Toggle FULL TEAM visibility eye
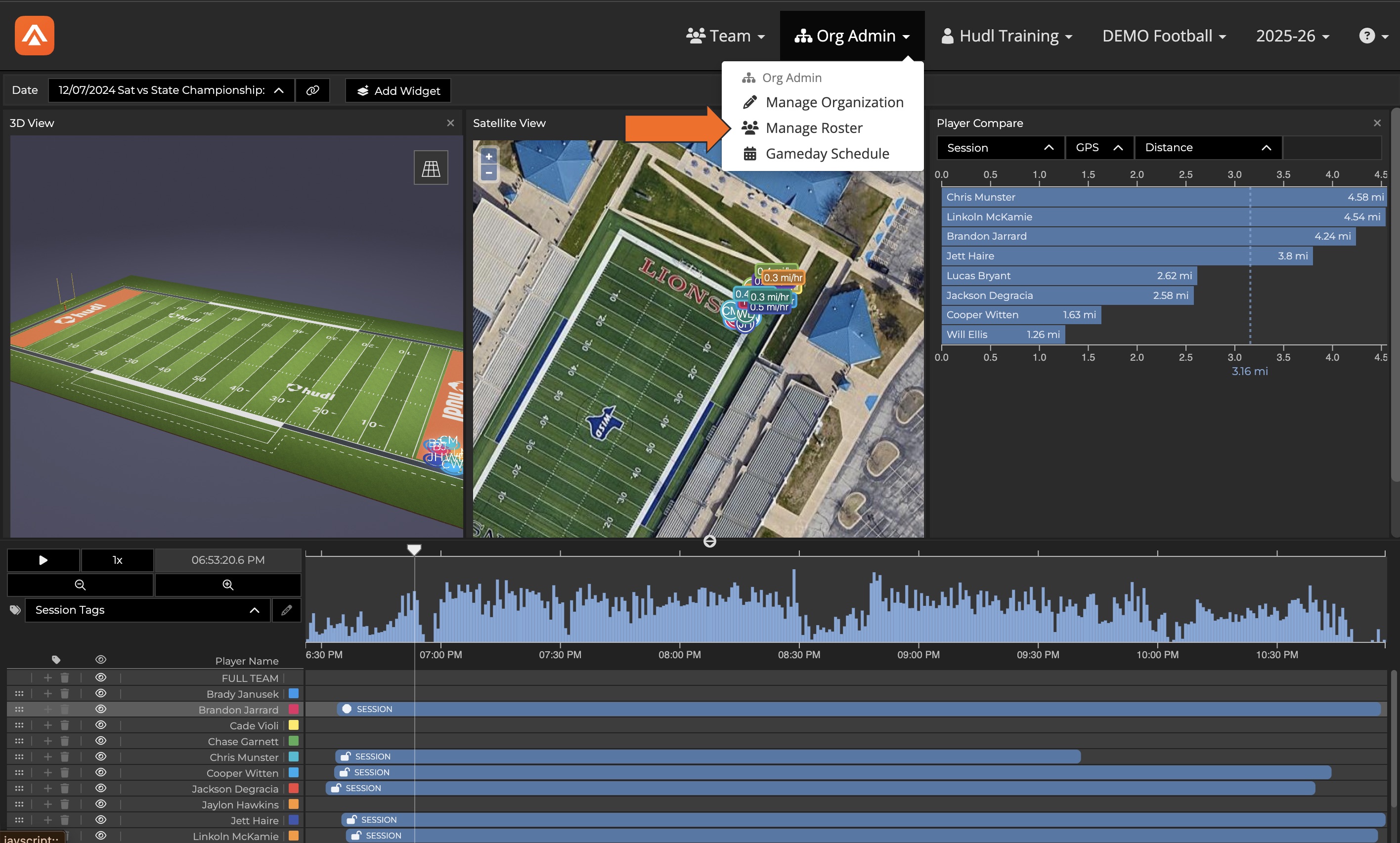 pyautogui.click(x=100, y=677)
